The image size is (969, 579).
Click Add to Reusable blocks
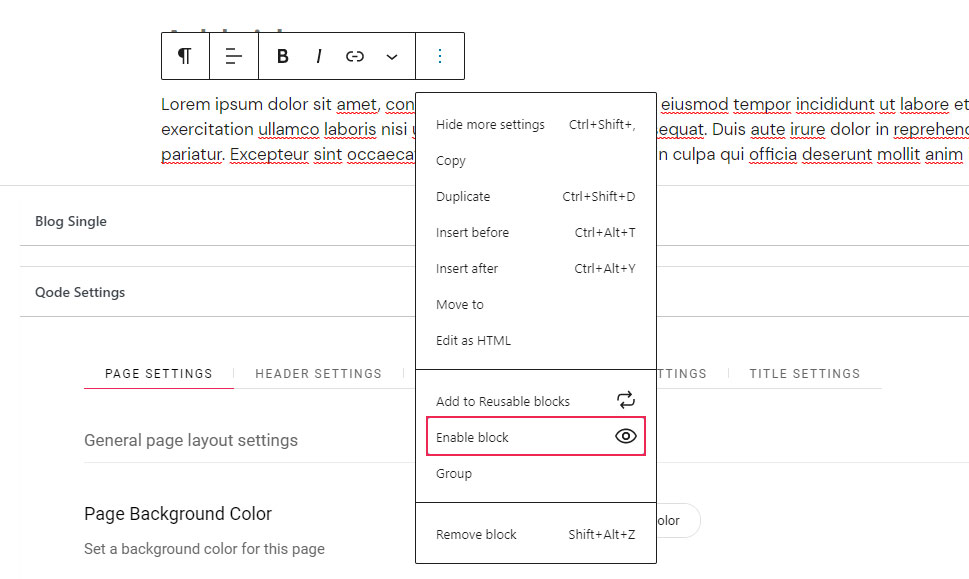pos(536,401)
